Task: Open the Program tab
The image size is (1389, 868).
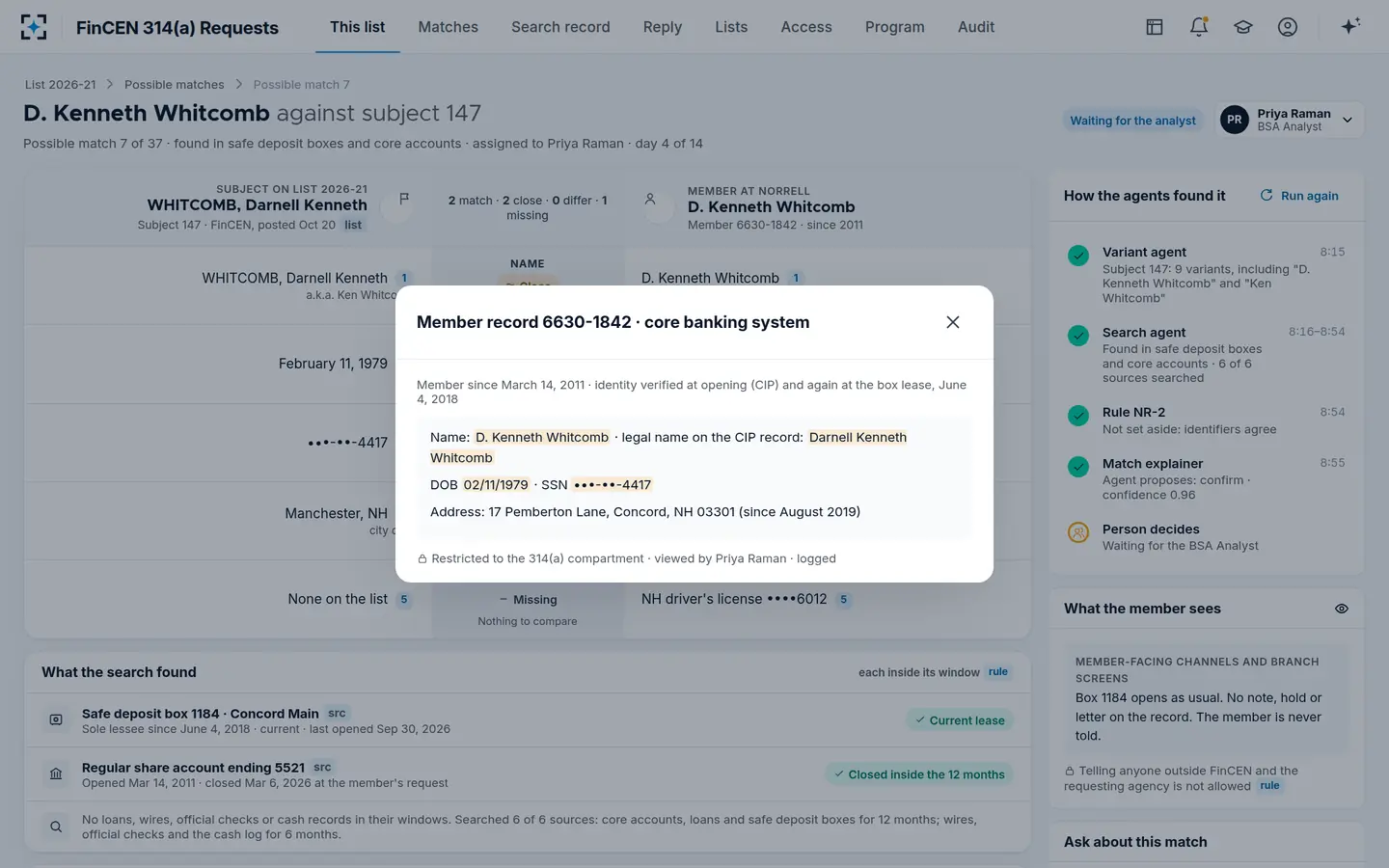Action: click(894, 27)
